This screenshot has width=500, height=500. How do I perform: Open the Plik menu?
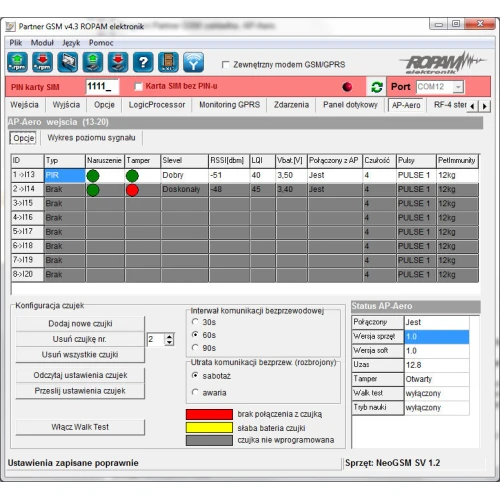click(x=16, y=43)
